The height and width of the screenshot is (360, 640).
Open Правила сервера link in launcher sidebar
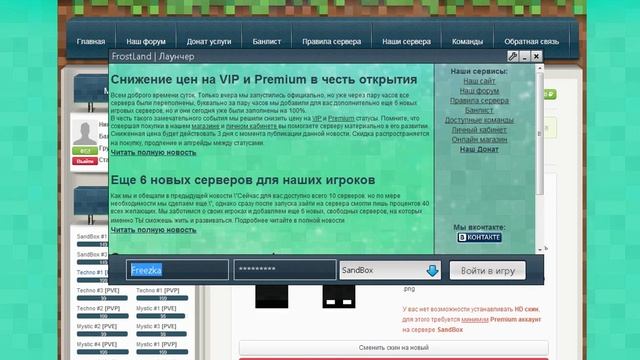pos(479,100)
